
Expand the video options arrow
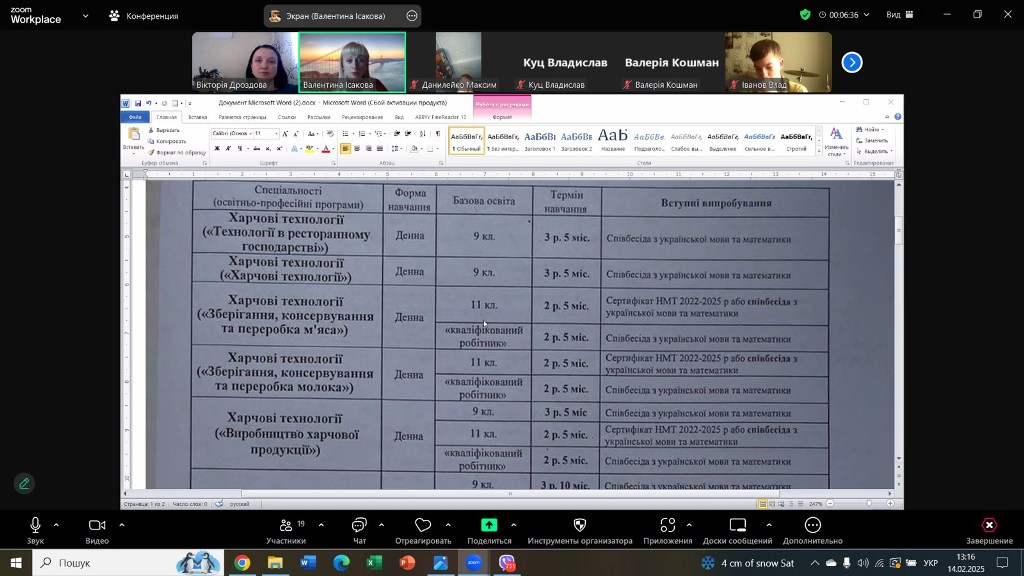122,524
